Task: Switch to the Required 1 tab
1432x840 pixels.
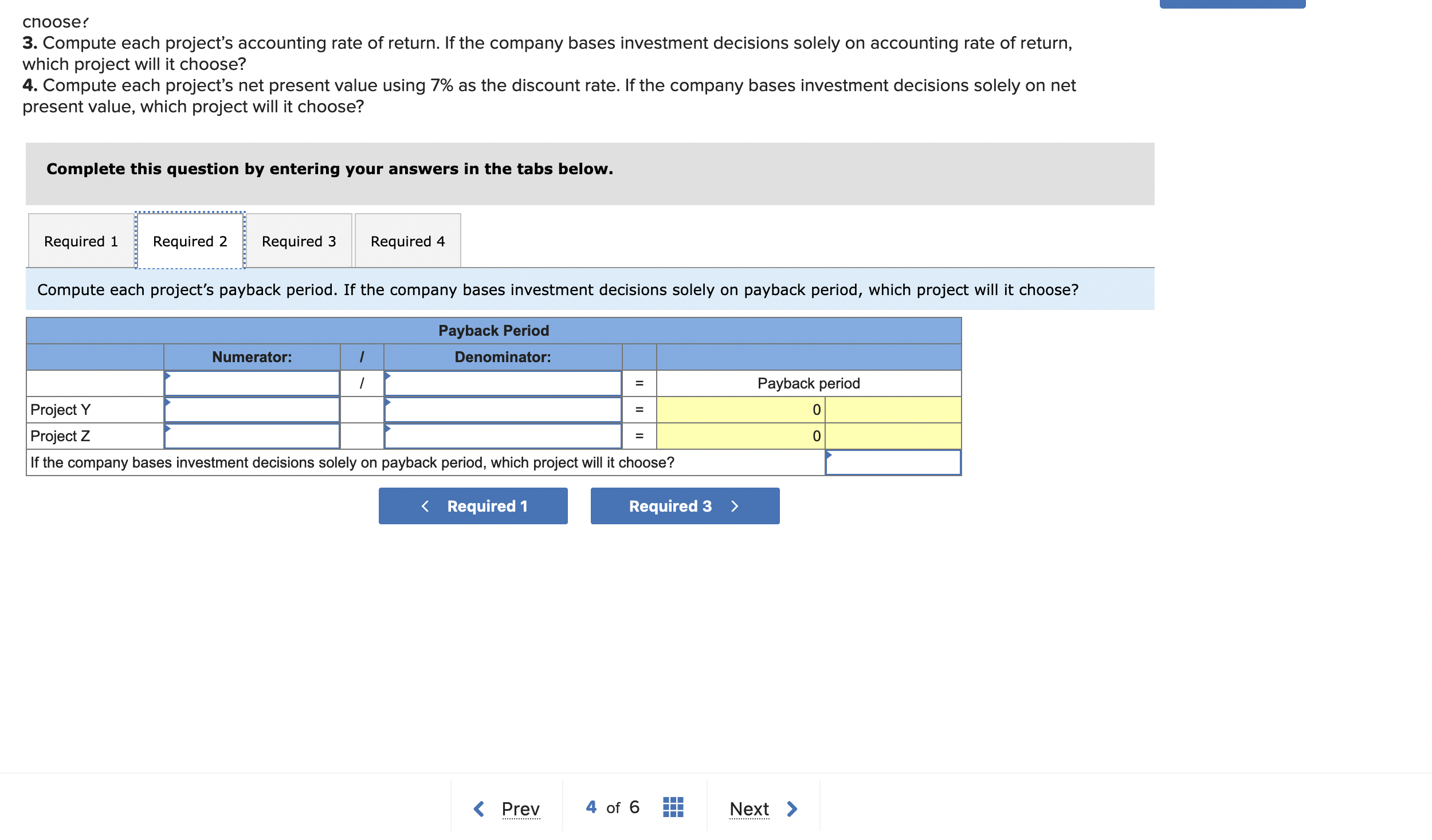Action: pos(81,241)
